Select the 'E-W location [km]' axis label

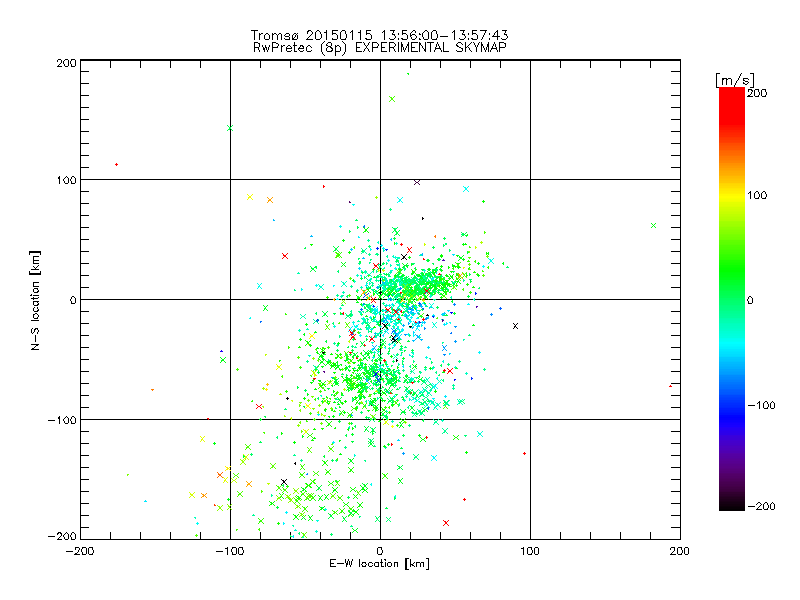coord(379,564)
